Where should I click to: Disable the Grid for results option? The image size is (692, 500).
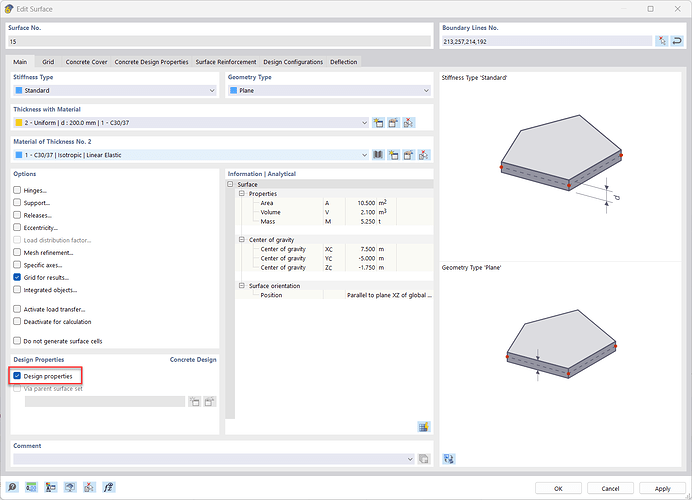(17, 277)
